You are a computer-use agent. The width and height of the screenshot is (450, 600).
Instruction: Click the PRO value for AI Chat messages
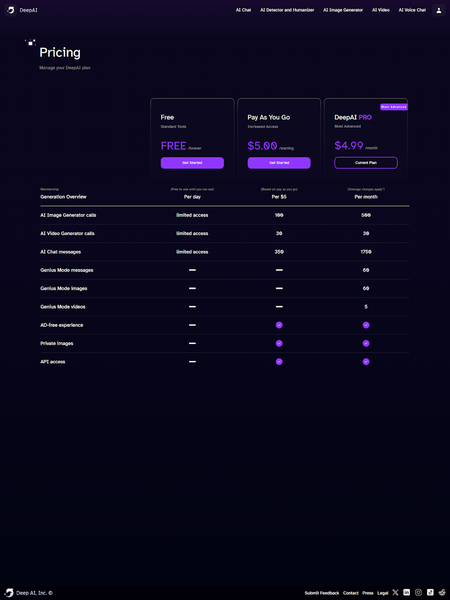click(366, 252)
